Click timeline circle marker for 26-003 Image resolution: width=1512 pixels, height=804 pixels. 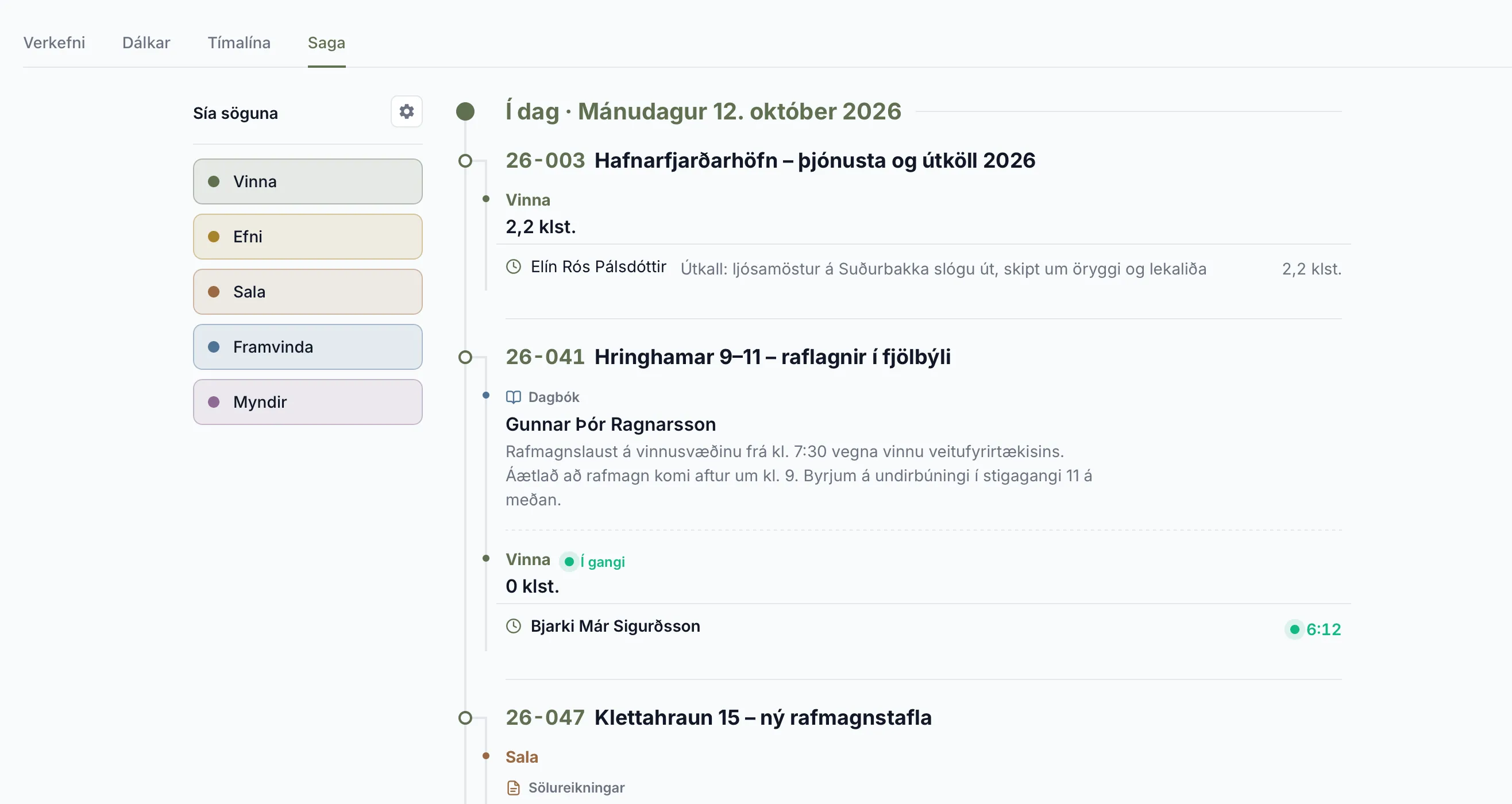click(x=465, y=161)
